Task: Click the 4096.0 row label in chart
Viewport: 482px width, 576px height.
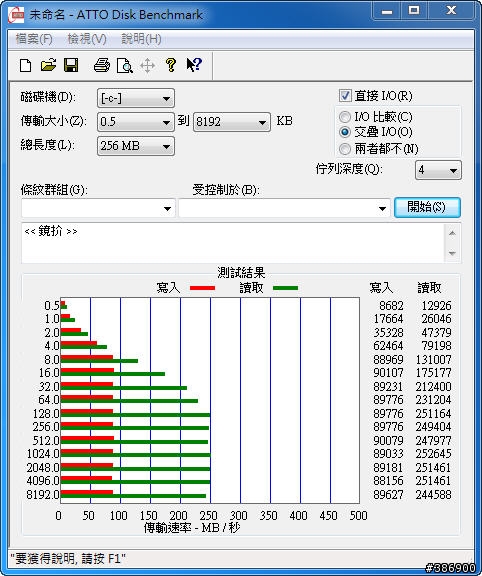Action: coord(43,481)
